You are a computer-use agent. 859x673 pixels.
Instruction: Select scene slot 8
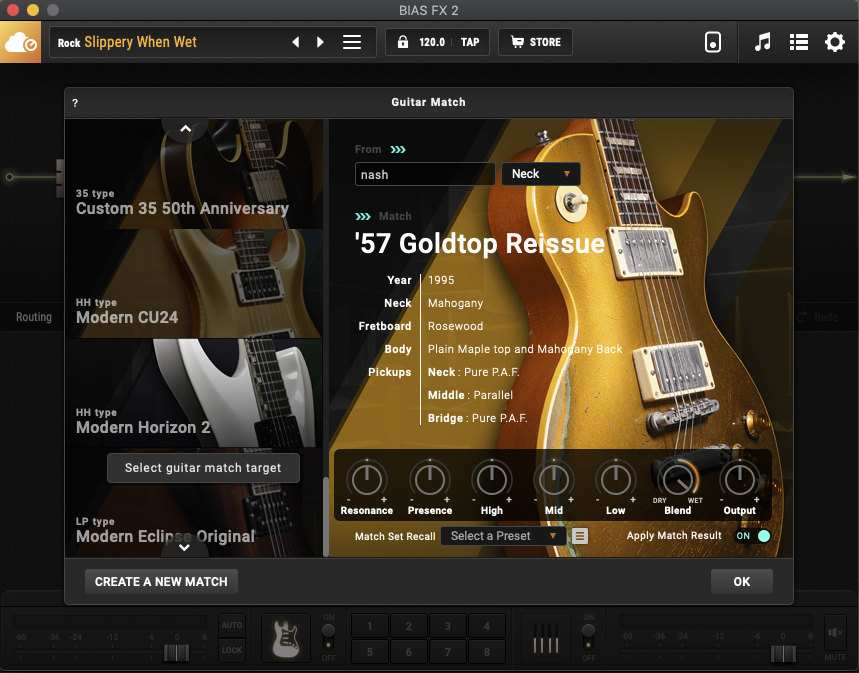[x=486, y=652]
